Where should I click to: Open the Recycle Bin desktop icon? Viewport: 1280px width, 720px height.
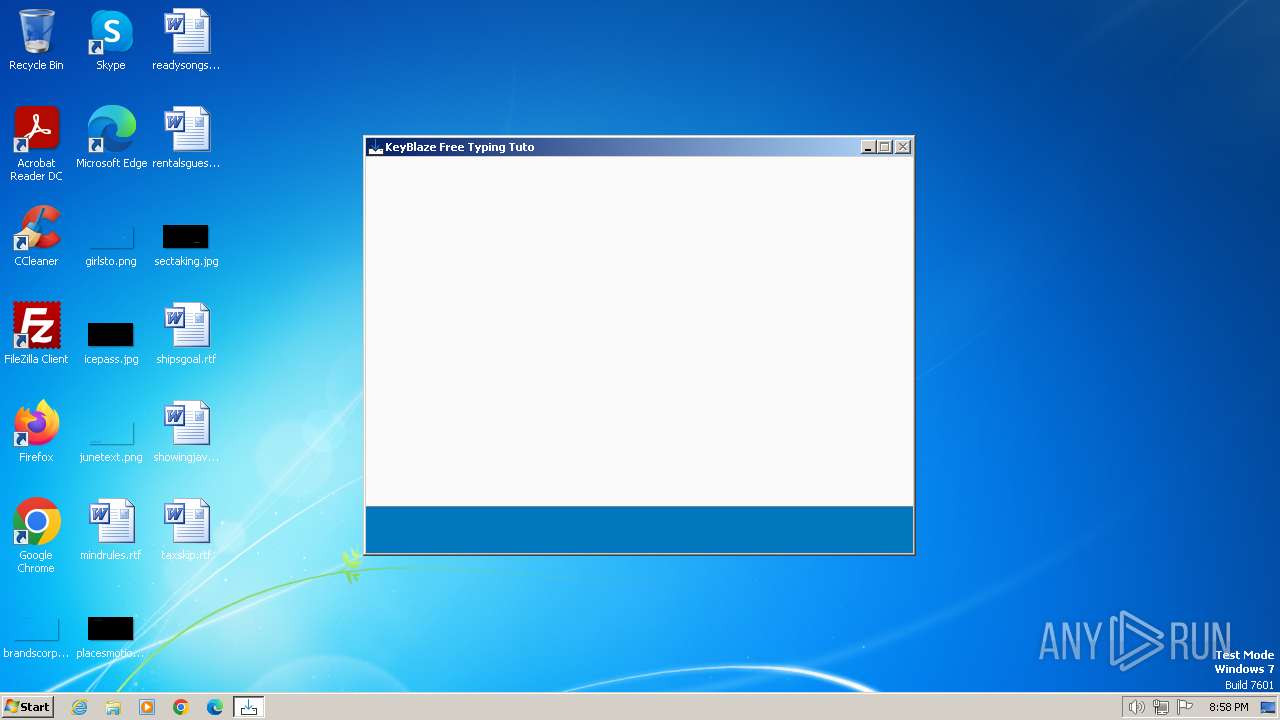coord(36,41)
